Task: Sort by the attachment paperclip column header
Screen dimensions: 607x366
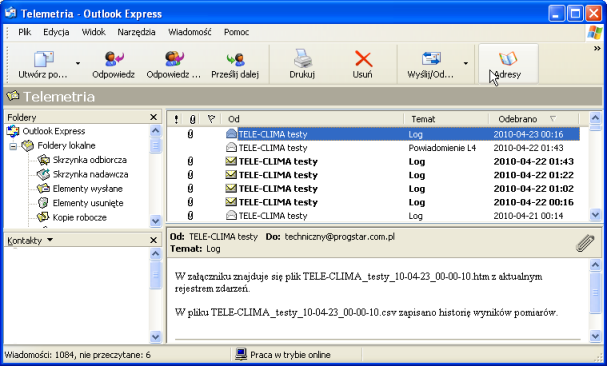Action: 192,119
